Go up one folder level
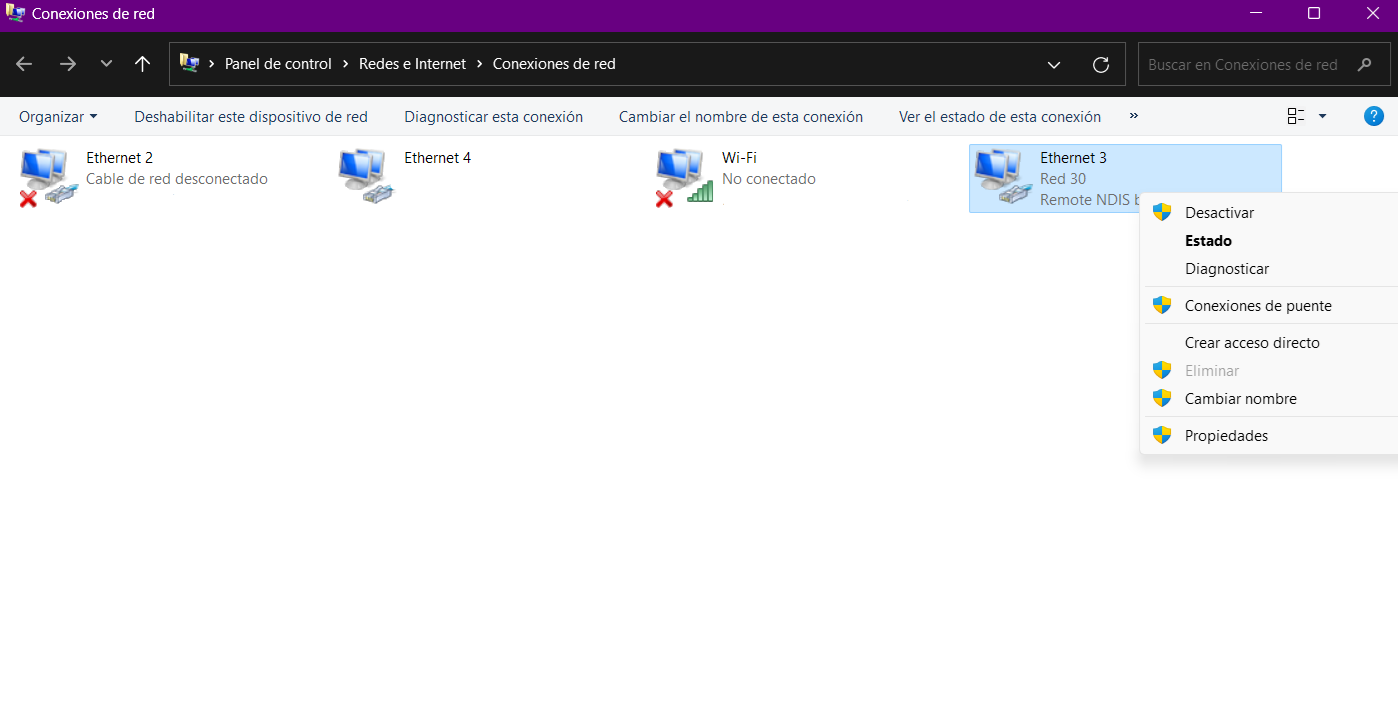The image size is (1398, 704). [x=142, y=64]
